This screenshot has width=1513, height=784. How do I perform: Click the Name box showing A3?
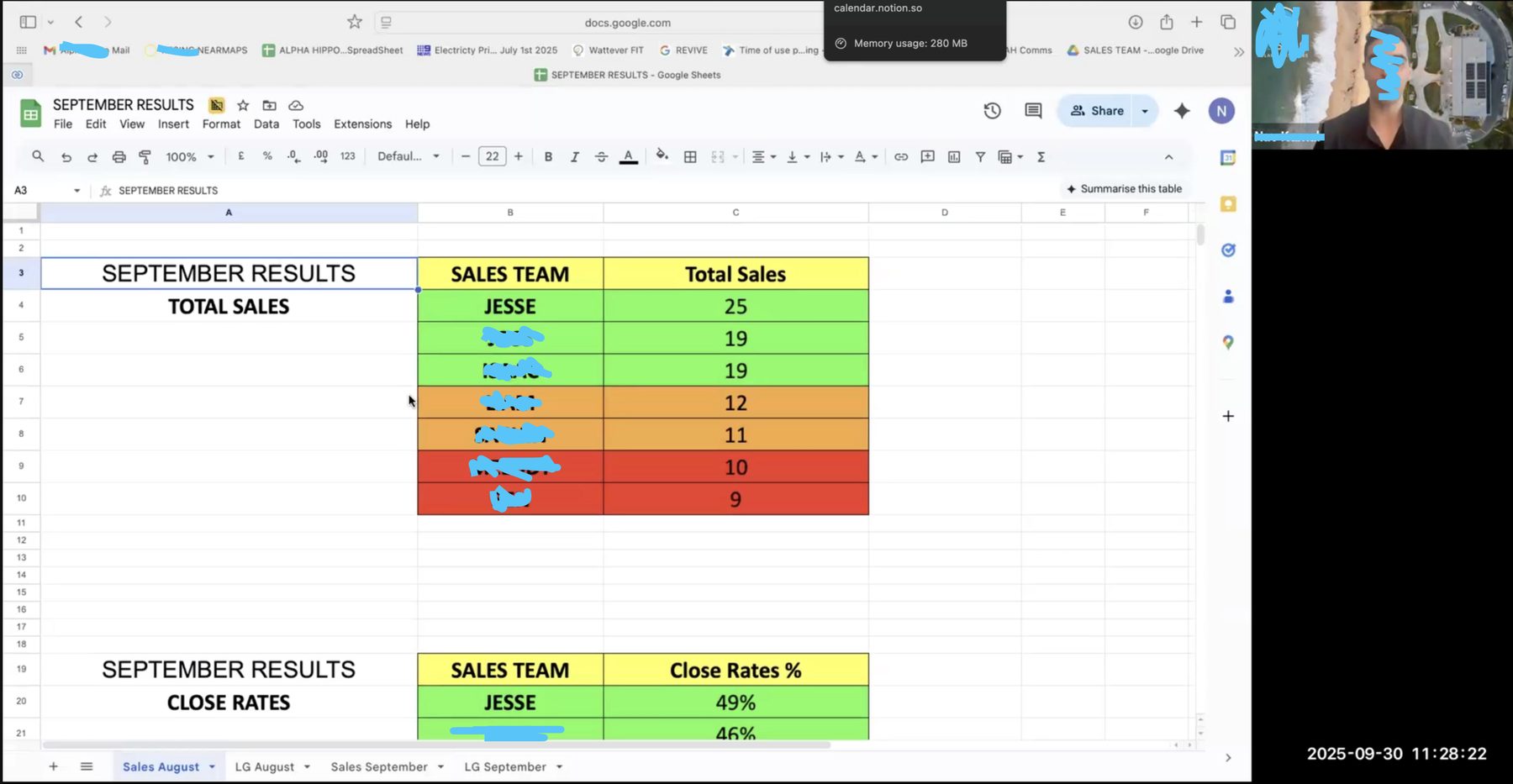tap(47, 191)
